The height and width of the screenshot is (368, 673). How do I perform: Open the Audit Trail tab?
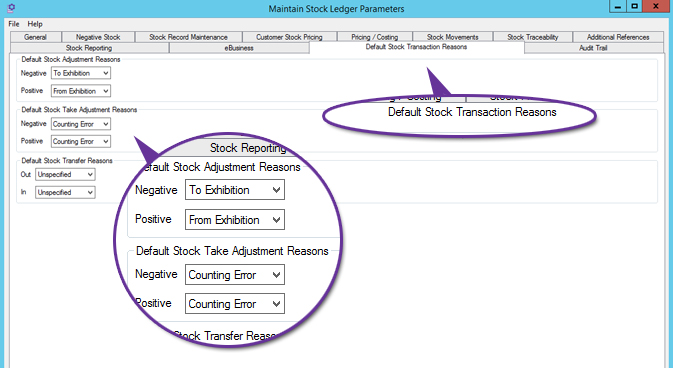point(593,48)
